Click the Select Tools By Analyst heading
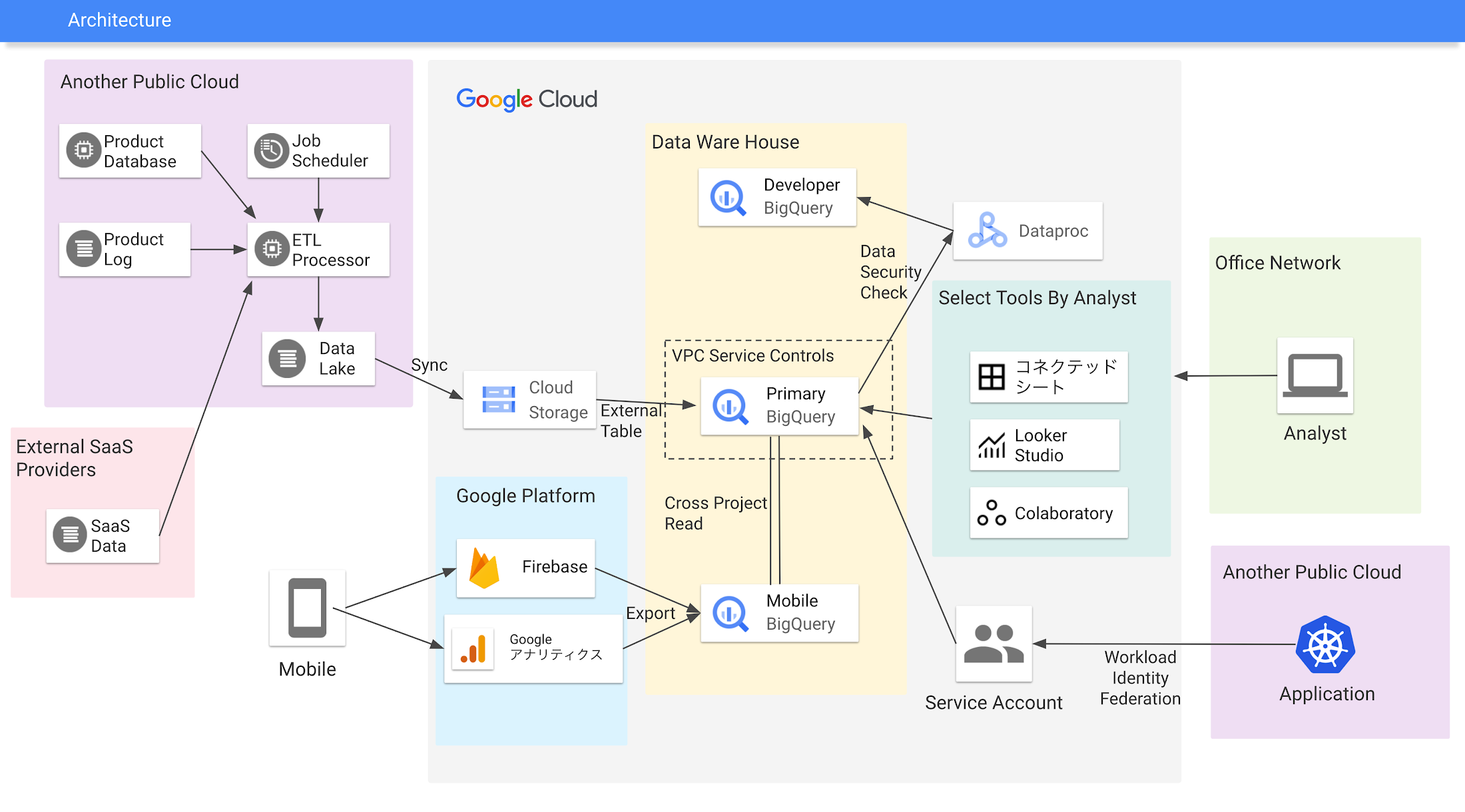The height and width of the screenshot is (812, 1465). [x=1037, y=298]
